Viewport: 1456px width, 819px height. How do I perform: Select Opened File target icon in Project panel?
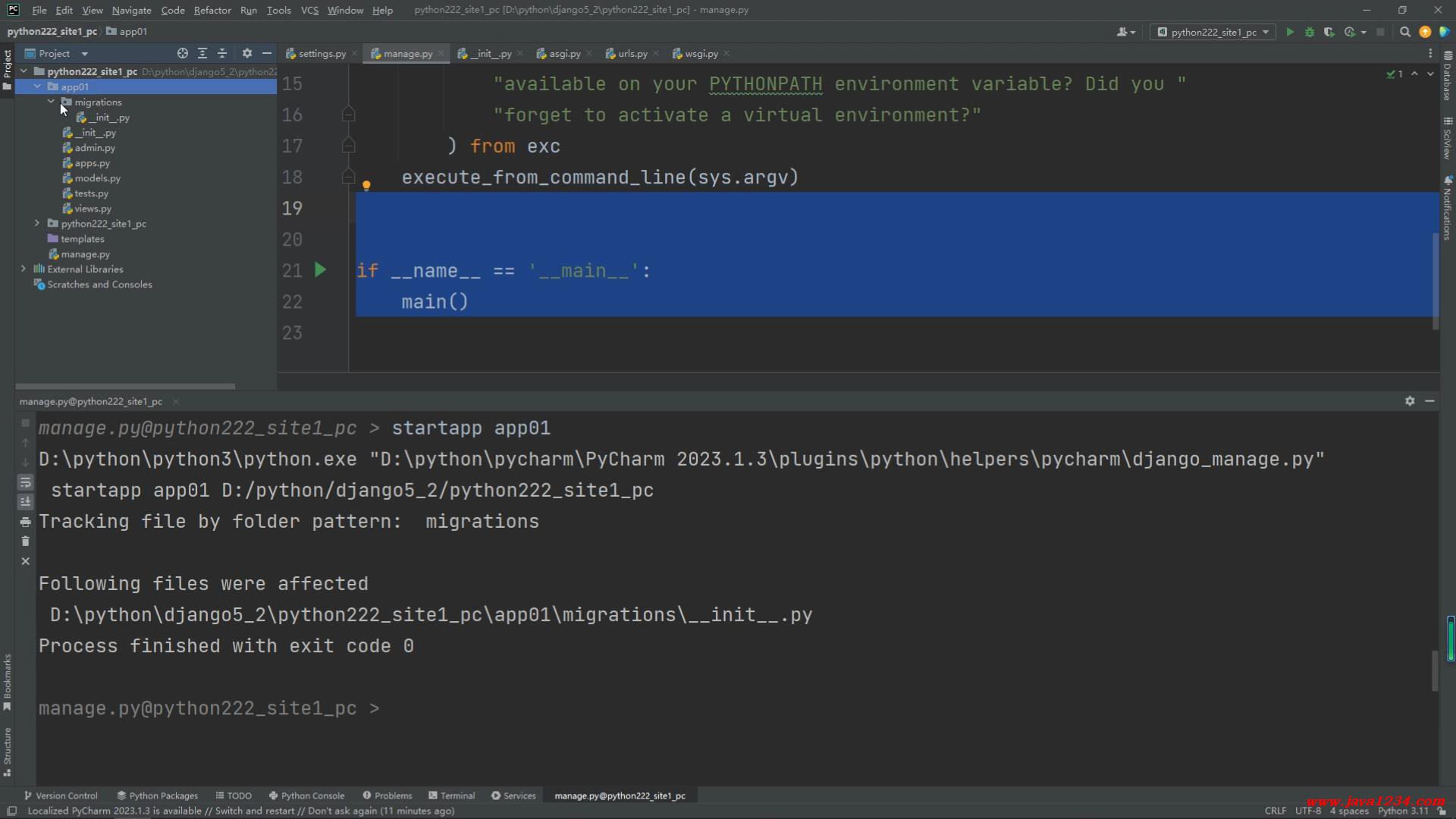[x=183, y=53]
